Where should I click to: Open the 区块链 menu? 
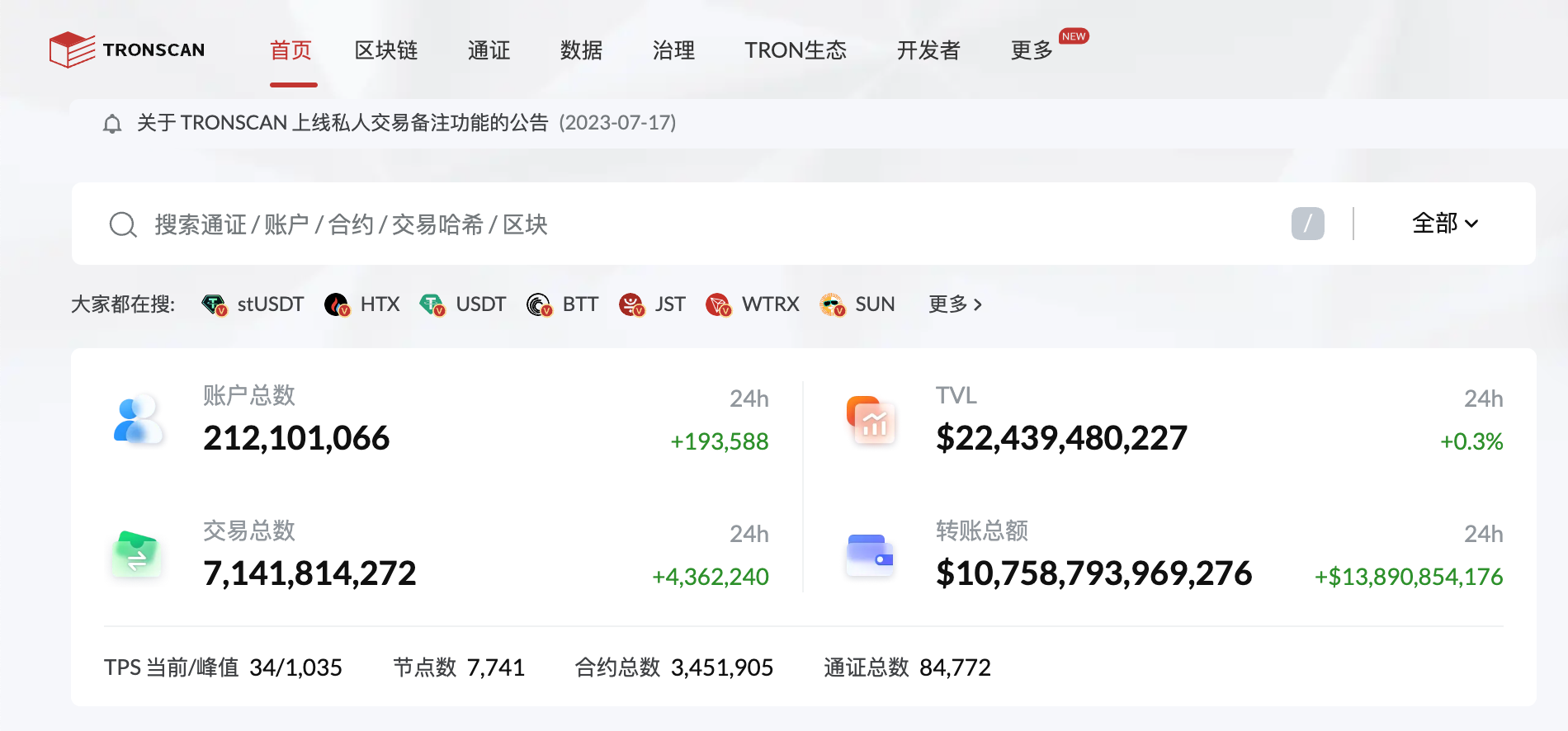(x=386, y=50)
